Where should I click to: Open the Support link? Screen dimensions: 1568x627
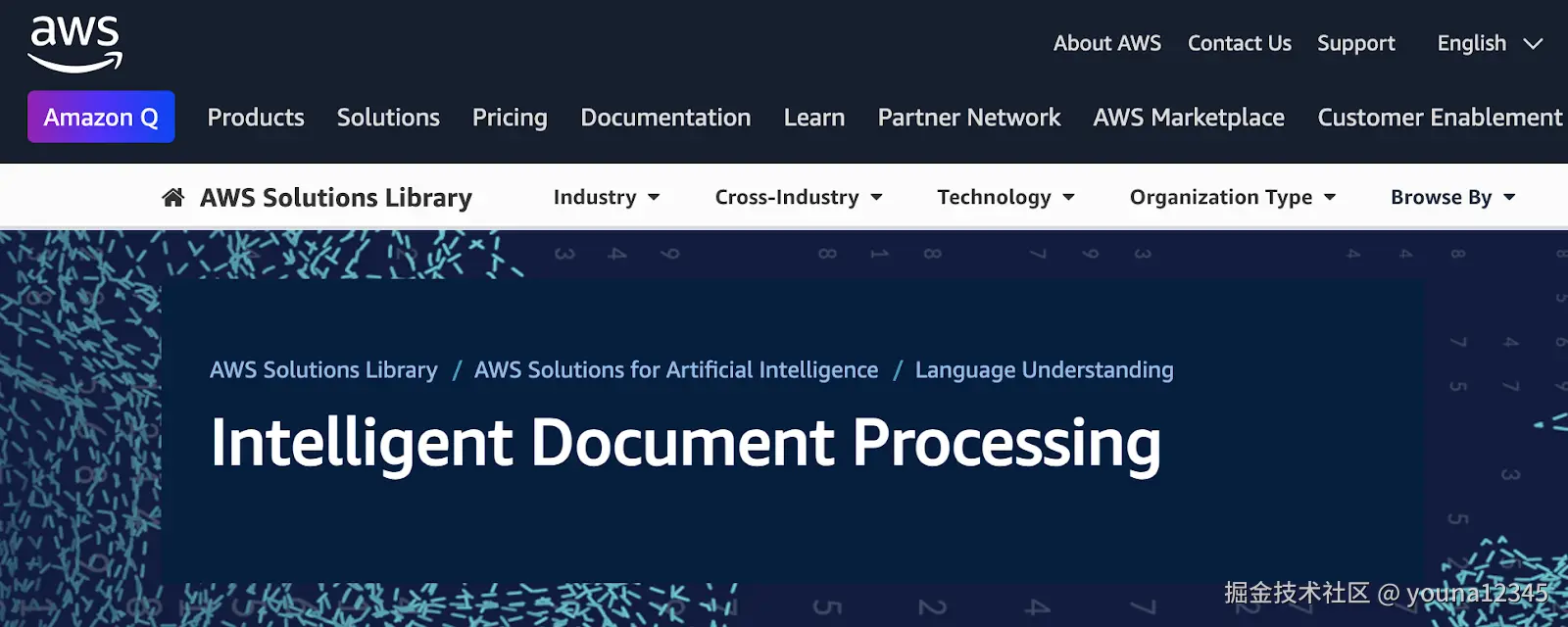1356,44
